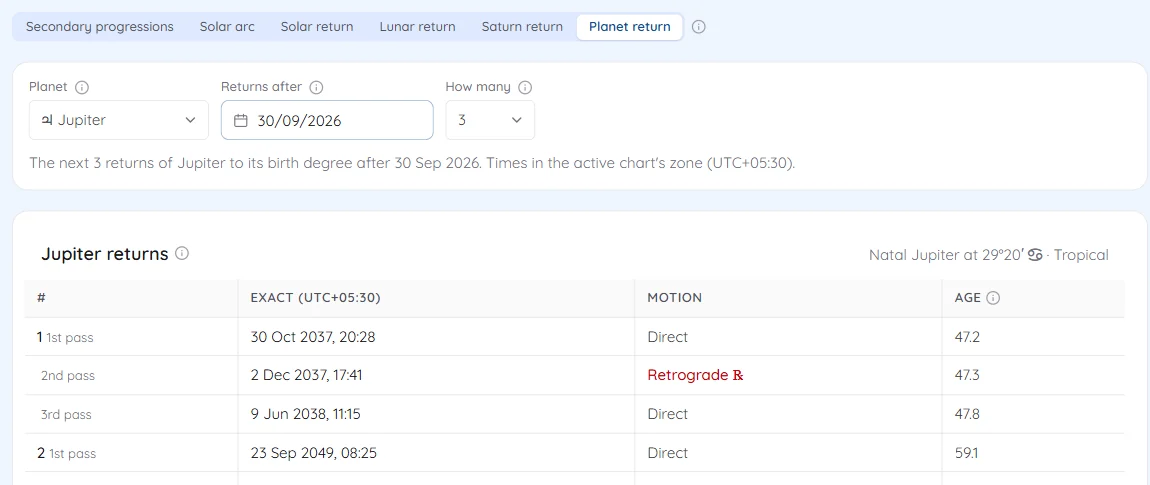Show info tooltip for How many
Screen dimensions: 1150x485
[x=524, y=87]
